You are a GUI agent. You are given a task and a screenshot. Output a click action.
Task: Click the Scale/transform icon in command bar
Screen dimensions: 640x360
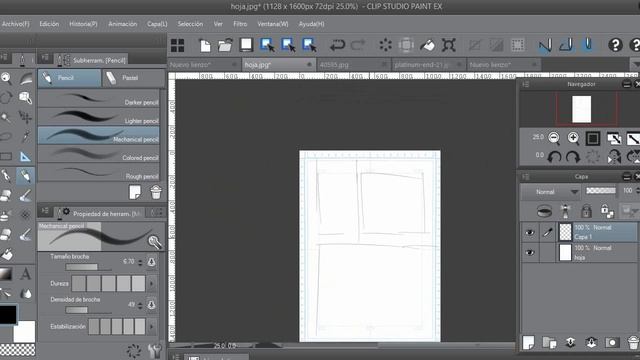(x=449, y=45)
